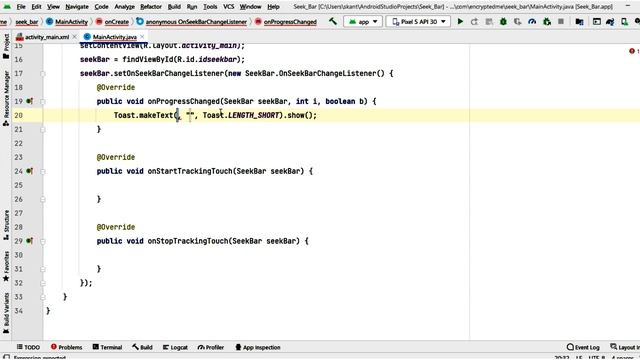Sync project with Gradle files elephant icon

coord(610,22)
